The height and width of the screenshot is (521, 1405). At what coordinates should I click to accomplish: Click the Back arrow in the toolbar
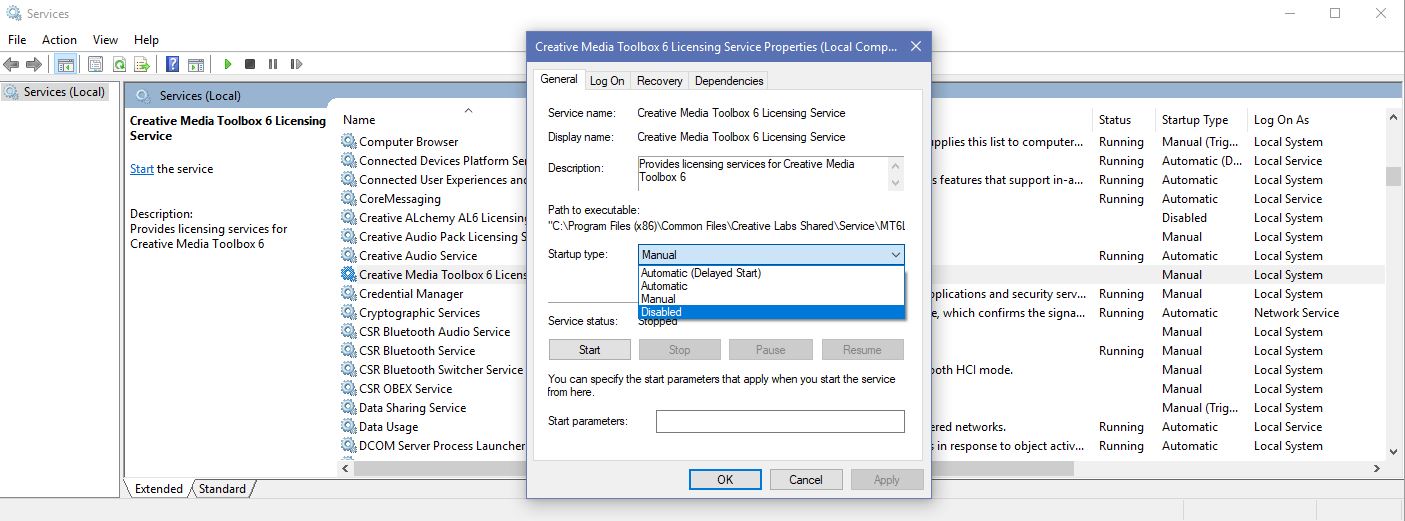[x=12, y=64]
